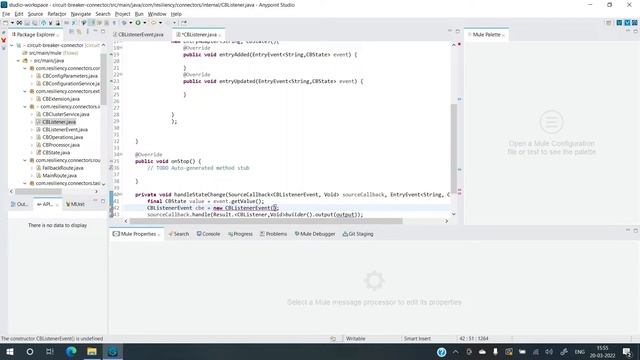Open the Console tab

click(208, 234)
